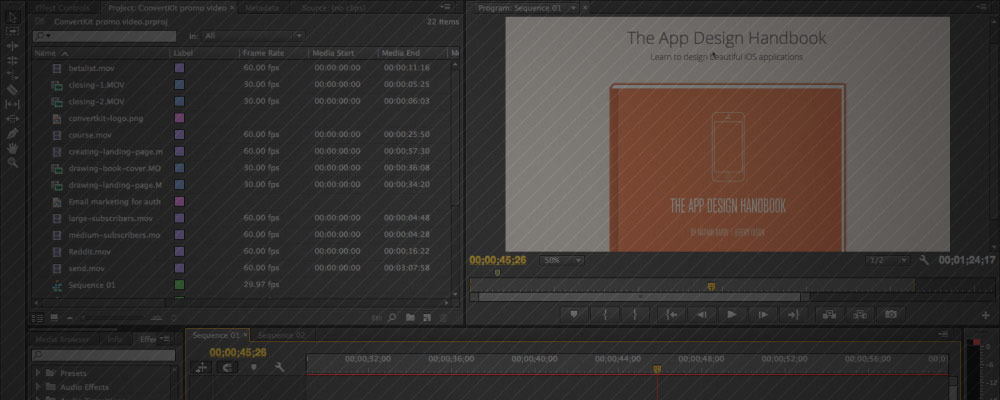The height and width of the screenshot is (400, 1000).
Task: Click the purple label swatch for betalist.mov
Action: point(180,68)
